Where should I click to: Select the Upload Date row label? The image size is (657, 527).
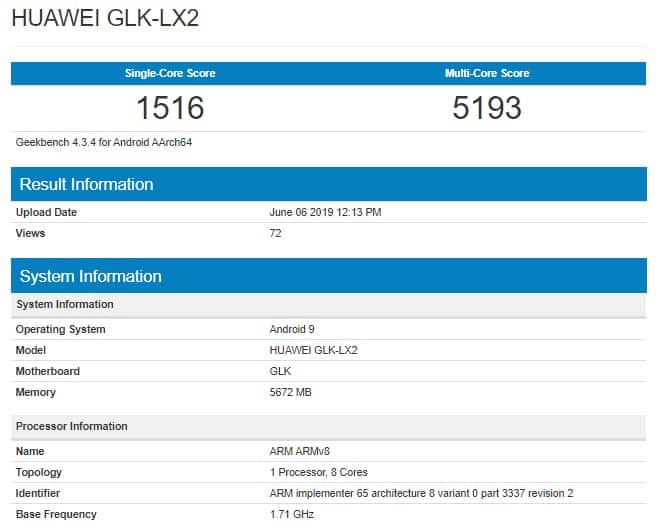46,212
